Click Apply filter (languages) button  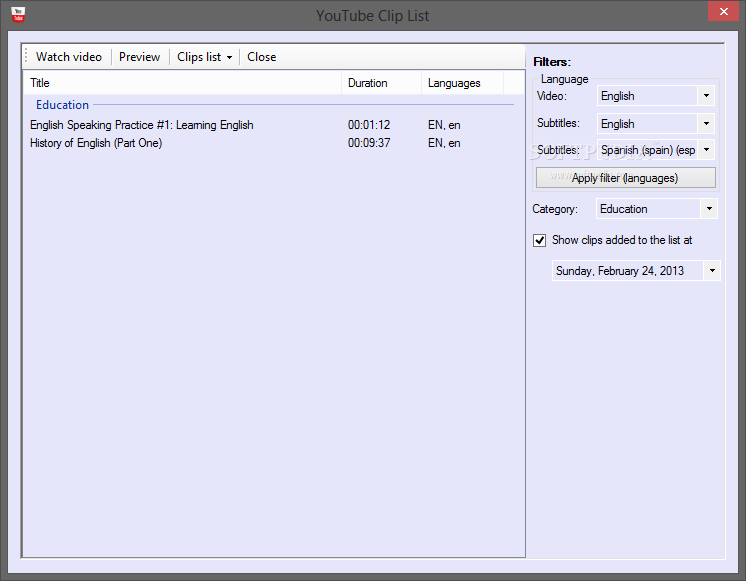coord(626,178)
